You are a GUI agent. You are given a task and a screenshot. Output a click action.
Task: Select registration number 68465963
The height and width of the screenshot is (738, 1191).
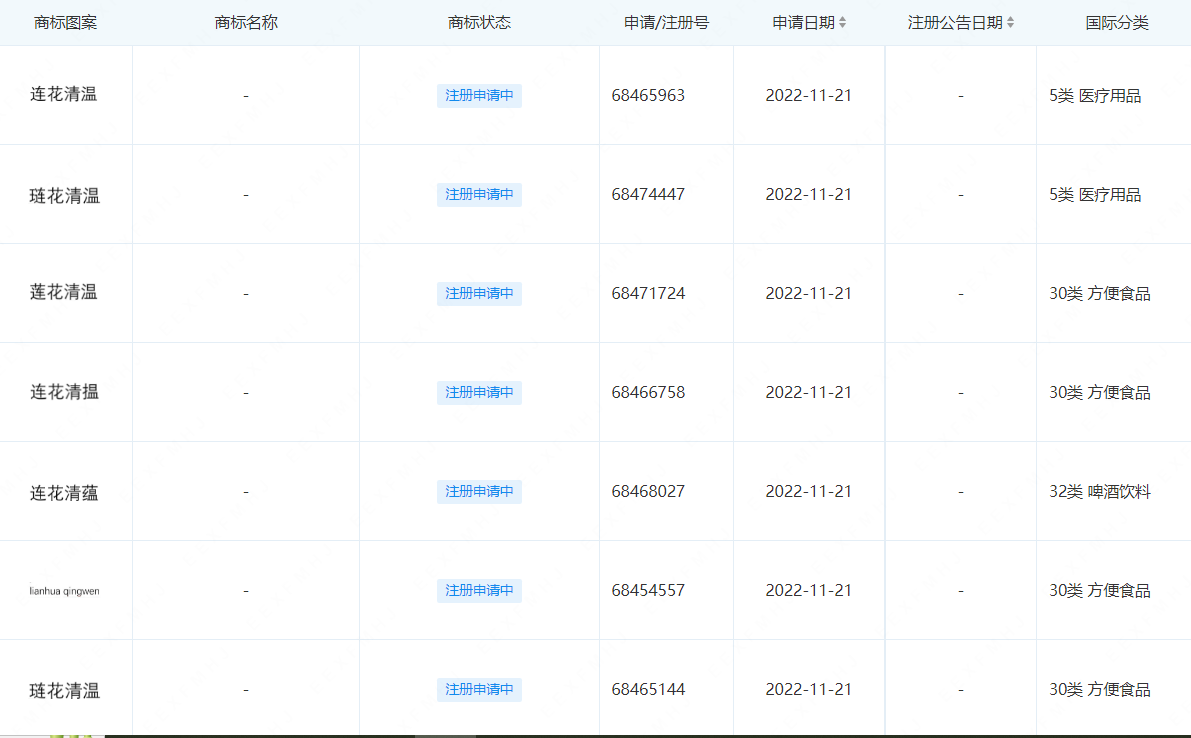[x=648, y=96]
